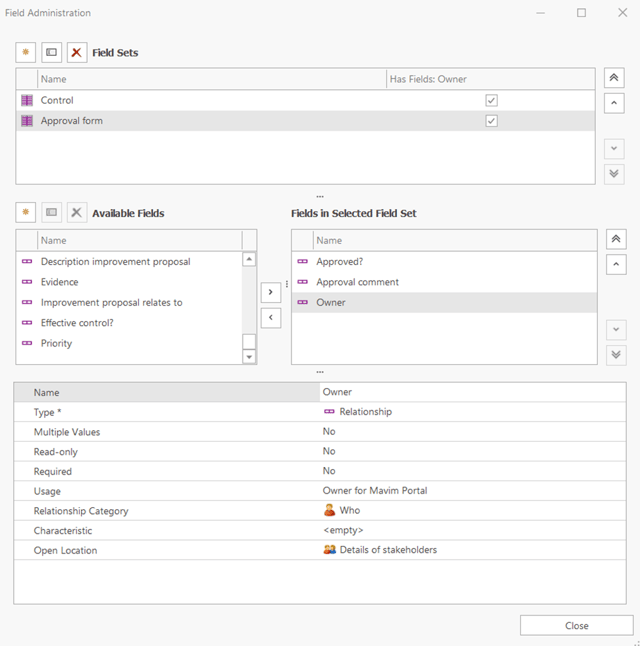Toggle Has Fields Owner checkbox for Control

tap(491, 101)
